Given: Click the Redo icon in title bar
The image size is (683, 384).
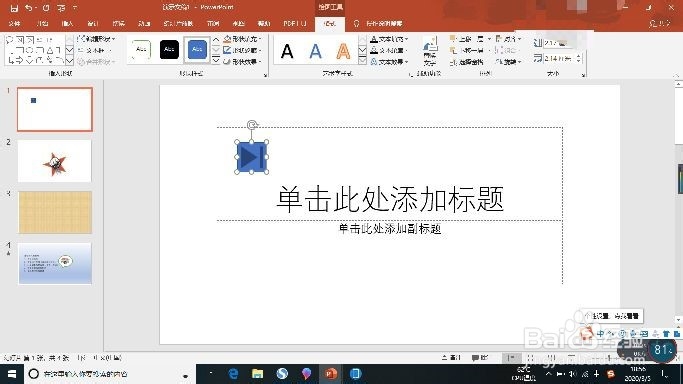Looking at the screenshot, I should pyautogui.click(x=46, y=8).
